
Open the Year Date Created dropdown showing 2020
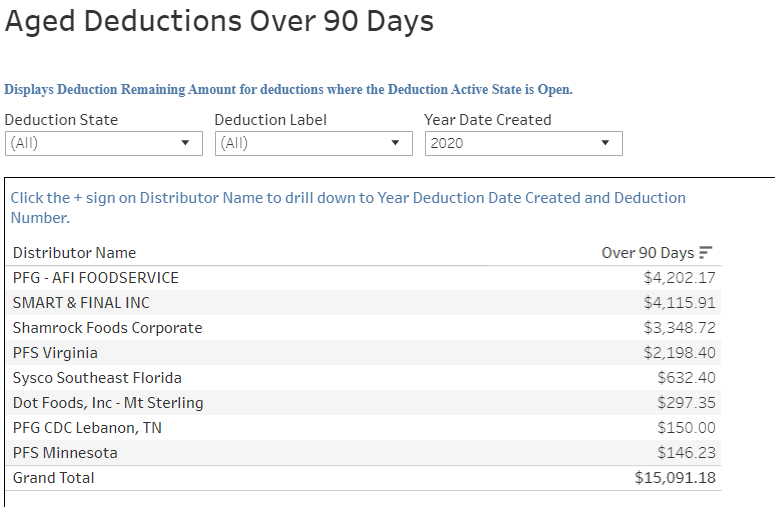523,143
